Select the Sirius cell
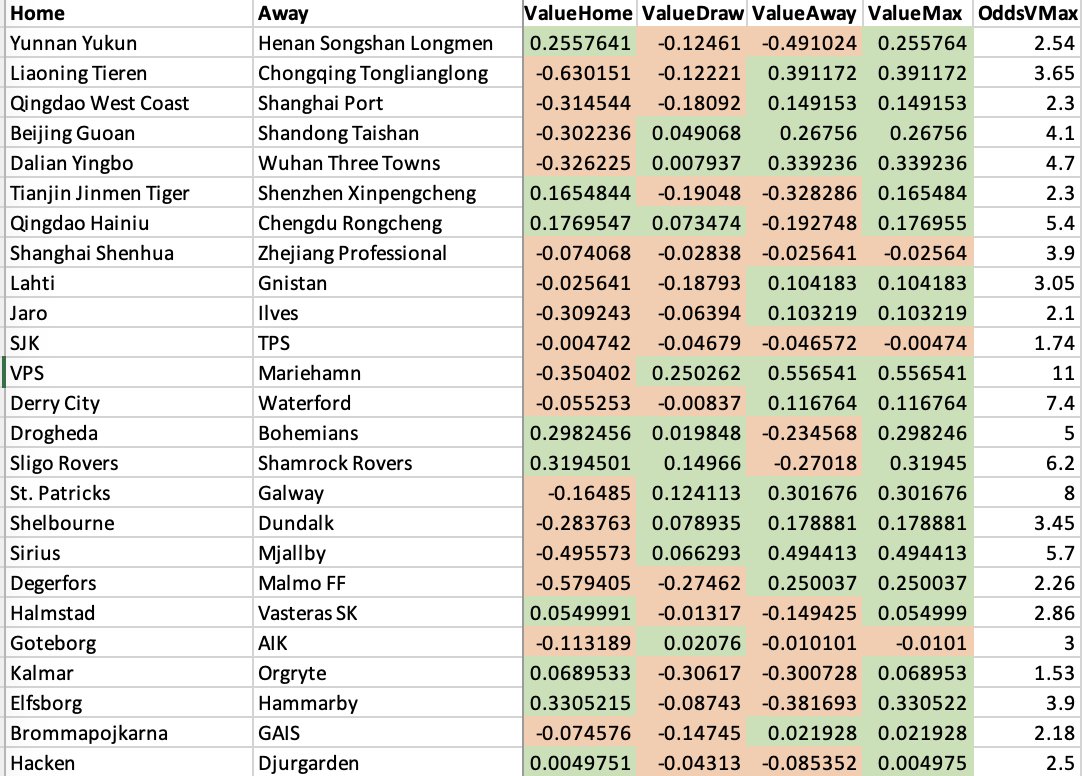The height and width of the screenshot is (776, 1082). click(129, 553)
